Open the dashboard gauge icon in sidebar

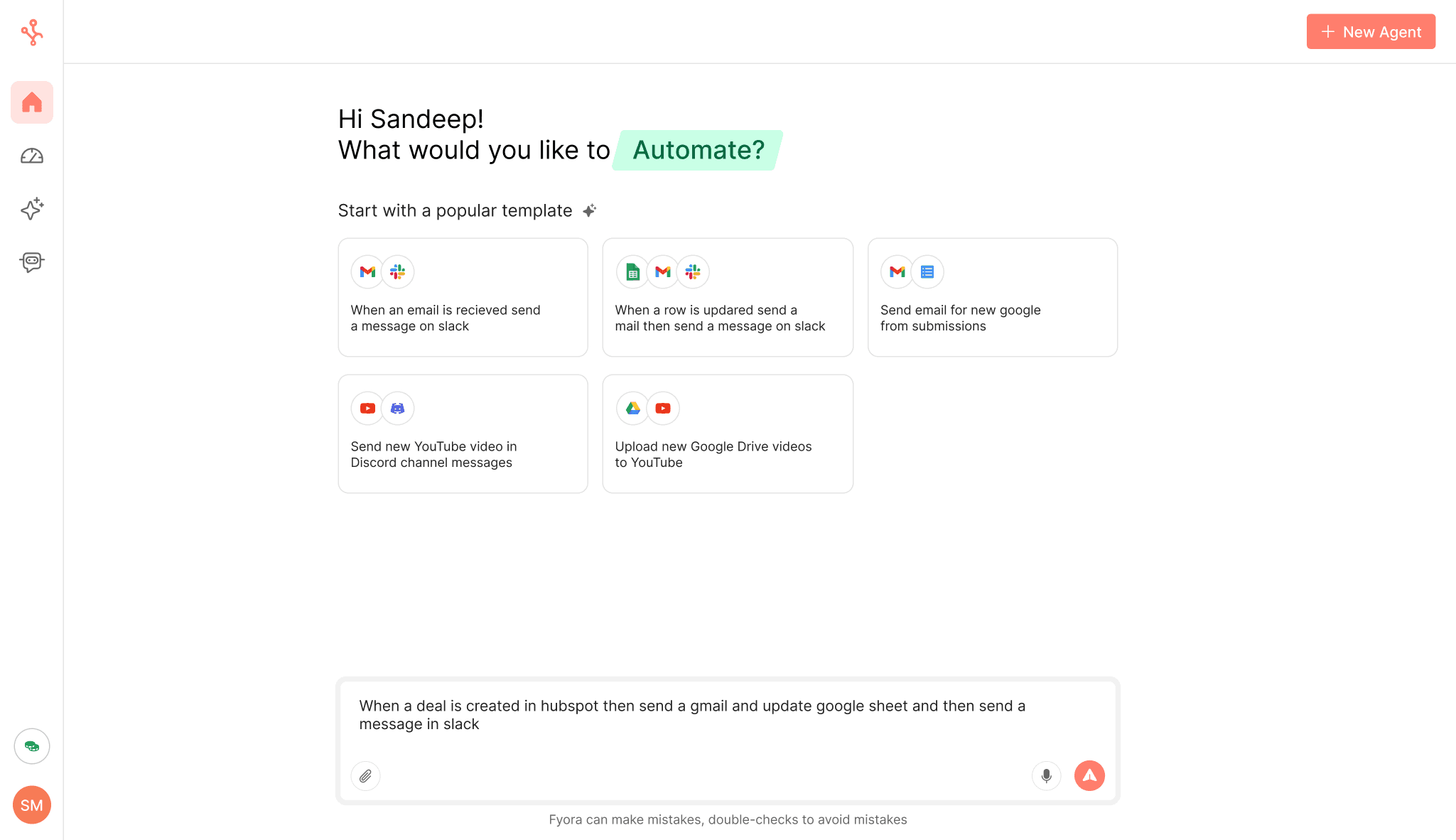(x=31, y=156)
